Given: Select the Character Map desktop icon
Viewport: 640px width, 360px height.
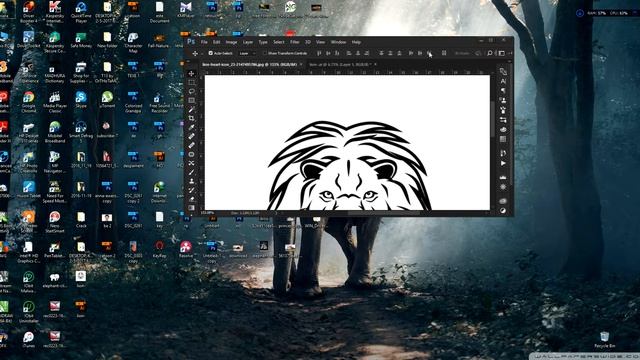Looking at the screenshot, I should pos(133,42).
